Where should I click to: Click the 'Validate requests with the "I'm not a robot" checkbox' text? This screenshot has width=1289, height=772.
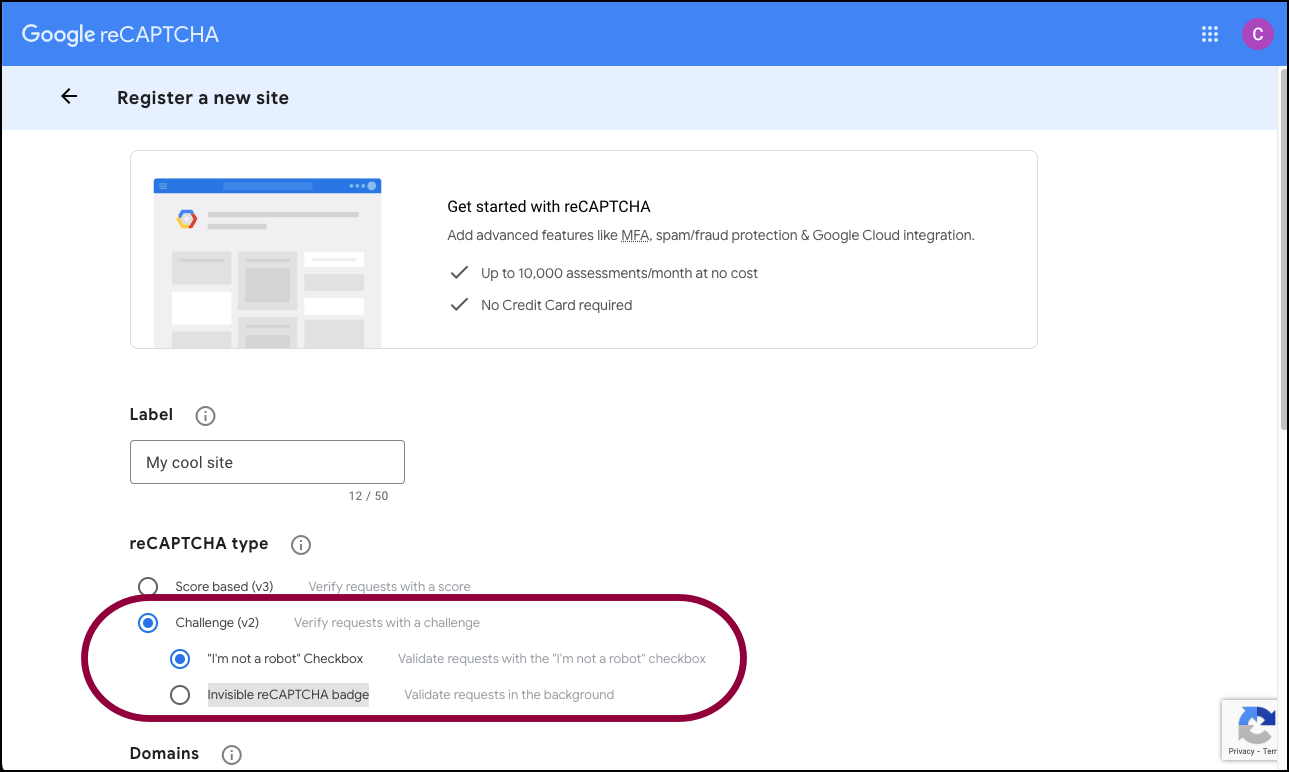coord(552,659)
